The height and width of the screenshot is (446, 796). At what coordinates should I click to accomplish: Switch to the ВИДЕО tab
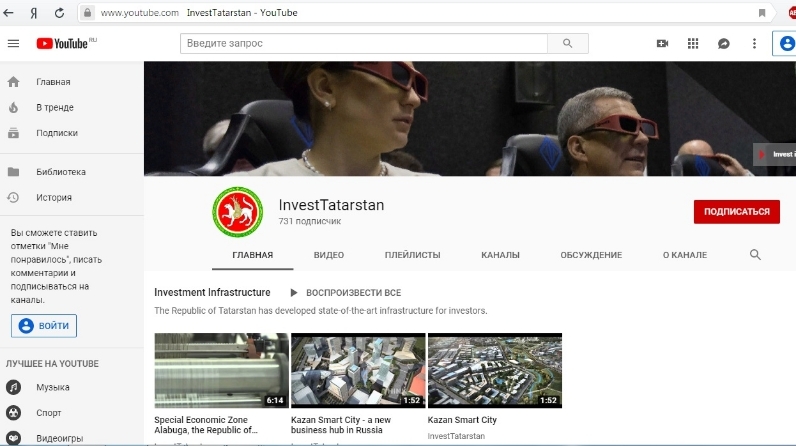tap(328, 255)
